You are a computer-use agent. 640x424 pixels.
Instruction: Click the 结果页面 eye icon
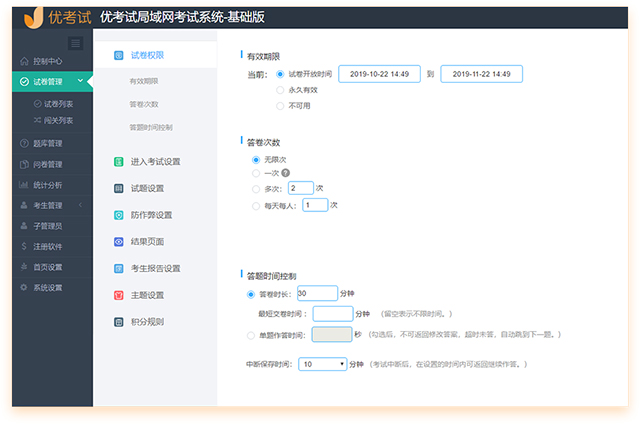coord(119,242)
